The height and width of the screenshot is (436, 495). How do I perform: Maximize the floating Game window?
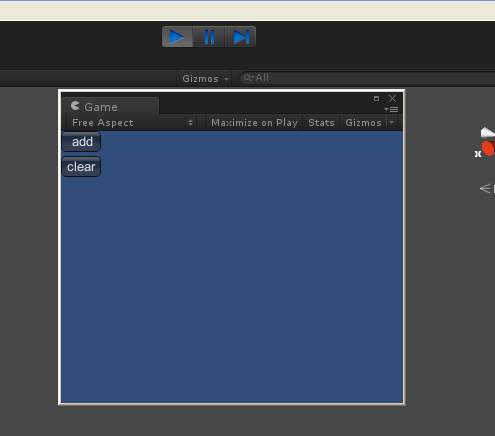(x=376, y=98)
